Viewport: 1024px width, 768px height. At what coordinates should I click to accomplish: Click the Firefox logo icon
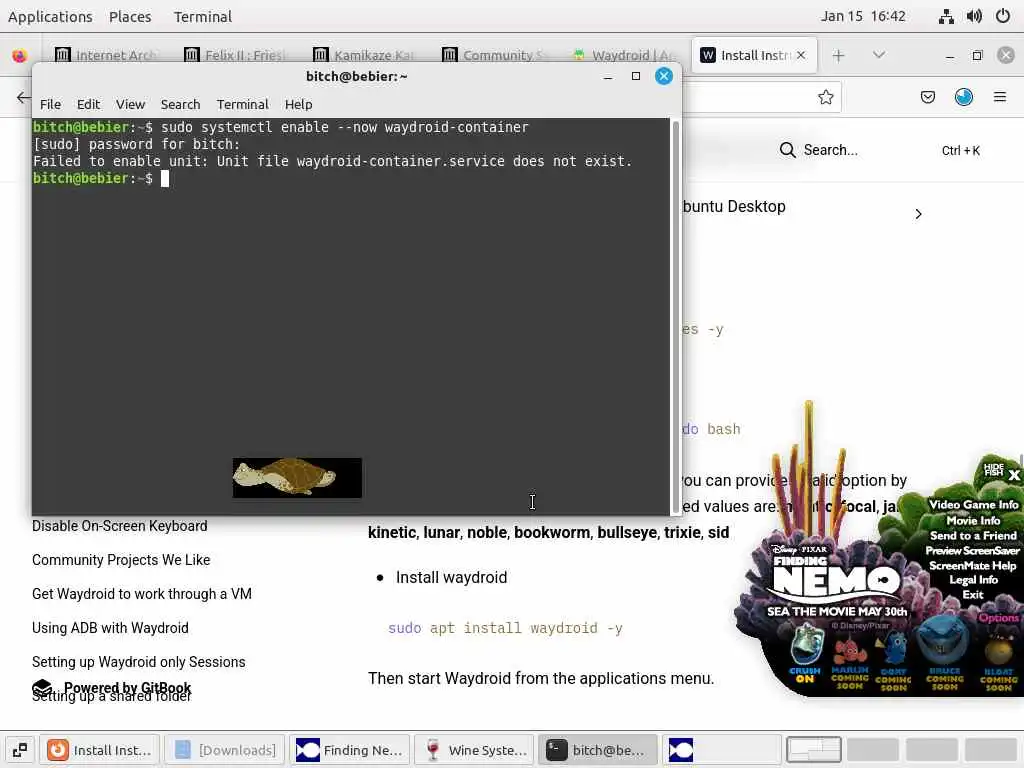pos(20,56)
